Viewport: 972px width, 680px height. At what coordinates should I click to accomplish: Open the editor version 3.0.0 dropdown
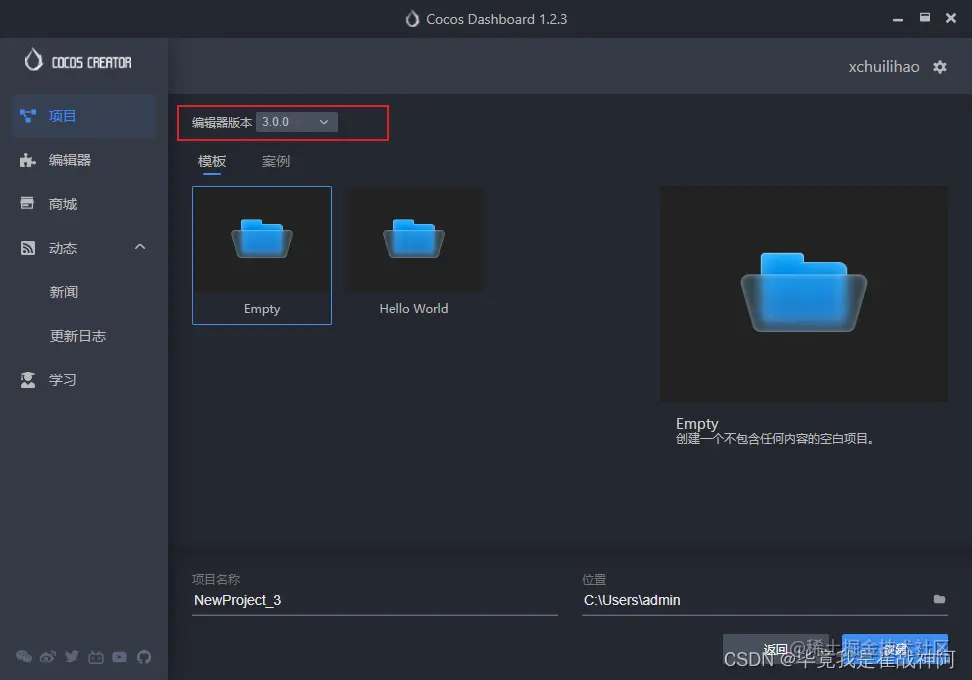(x=297, y=122)
